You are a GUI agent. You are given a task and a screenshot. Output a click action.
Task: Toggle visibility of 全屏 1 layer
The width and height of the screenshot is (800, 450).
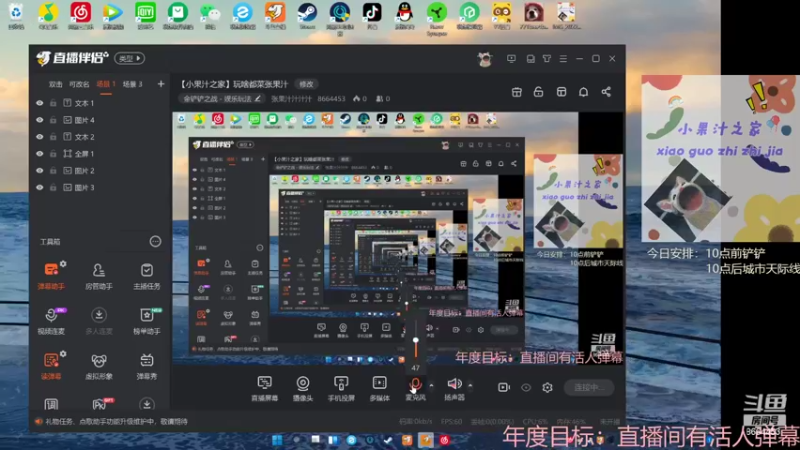click(x=40, y=154)
